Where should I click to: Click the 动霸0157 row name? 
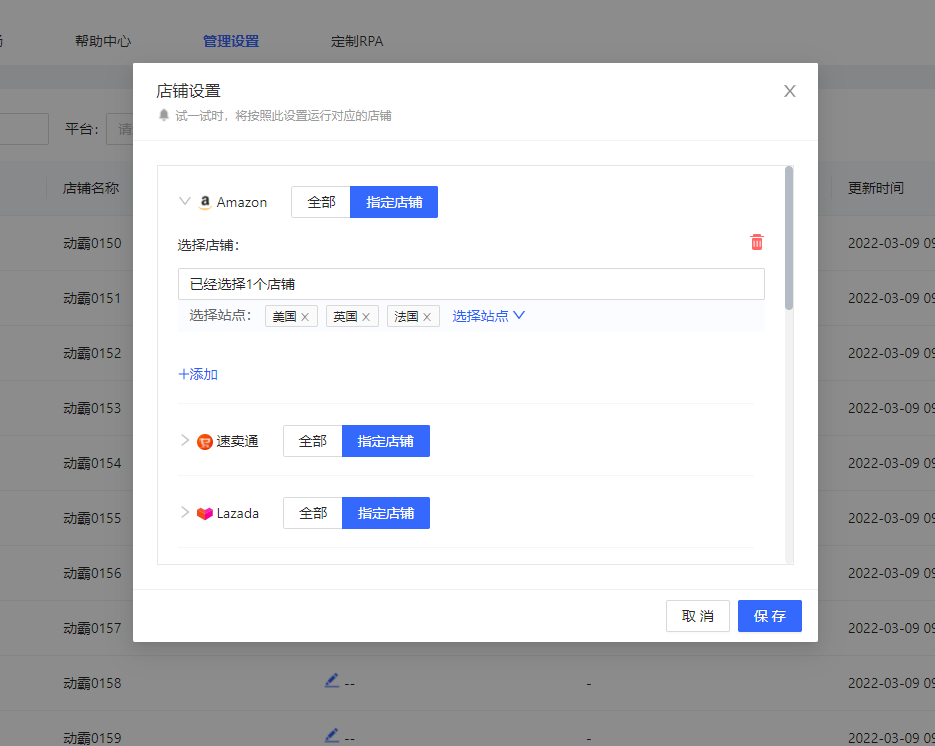click(x=92, y=628)
